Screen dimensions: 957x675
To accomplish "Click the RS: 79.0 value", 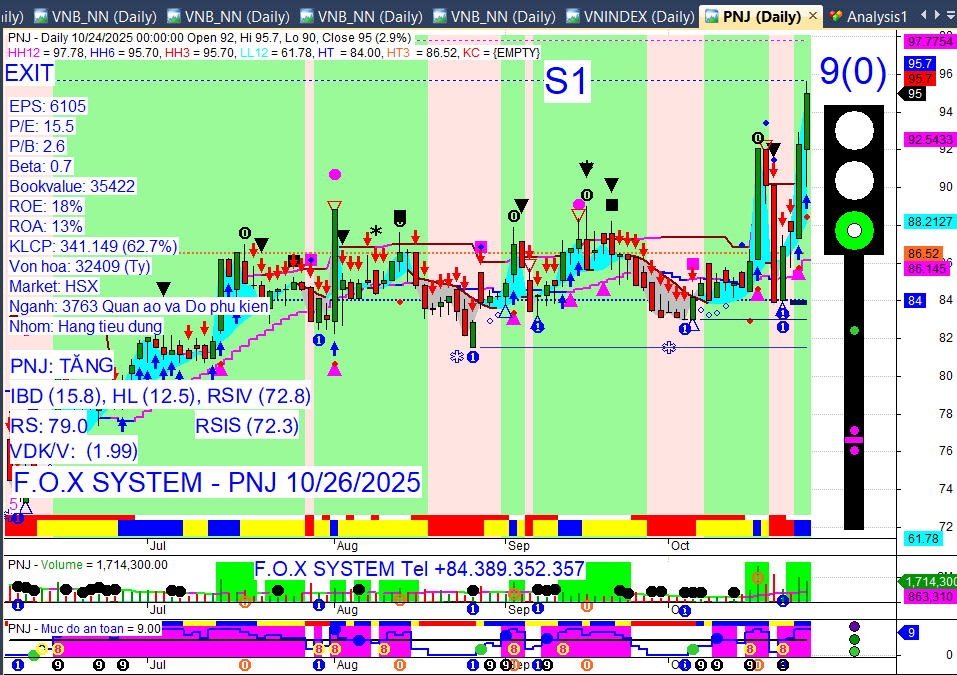I will [49, 425].
